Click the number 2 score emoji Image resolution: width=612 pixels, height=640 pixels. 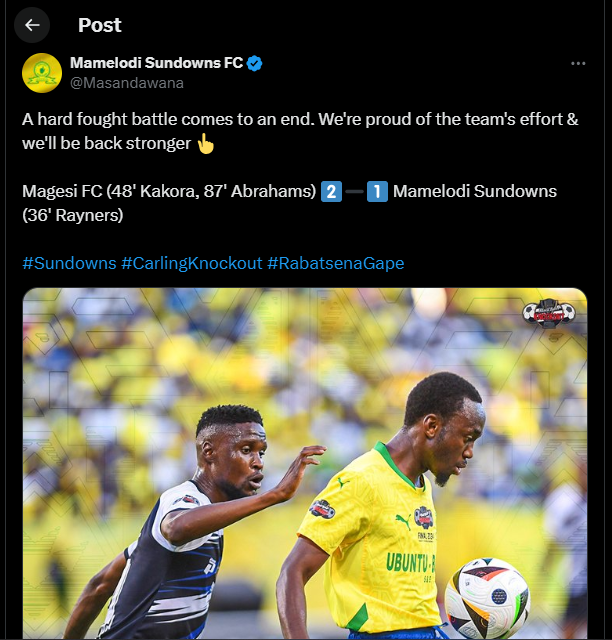(x=332, y=191)
